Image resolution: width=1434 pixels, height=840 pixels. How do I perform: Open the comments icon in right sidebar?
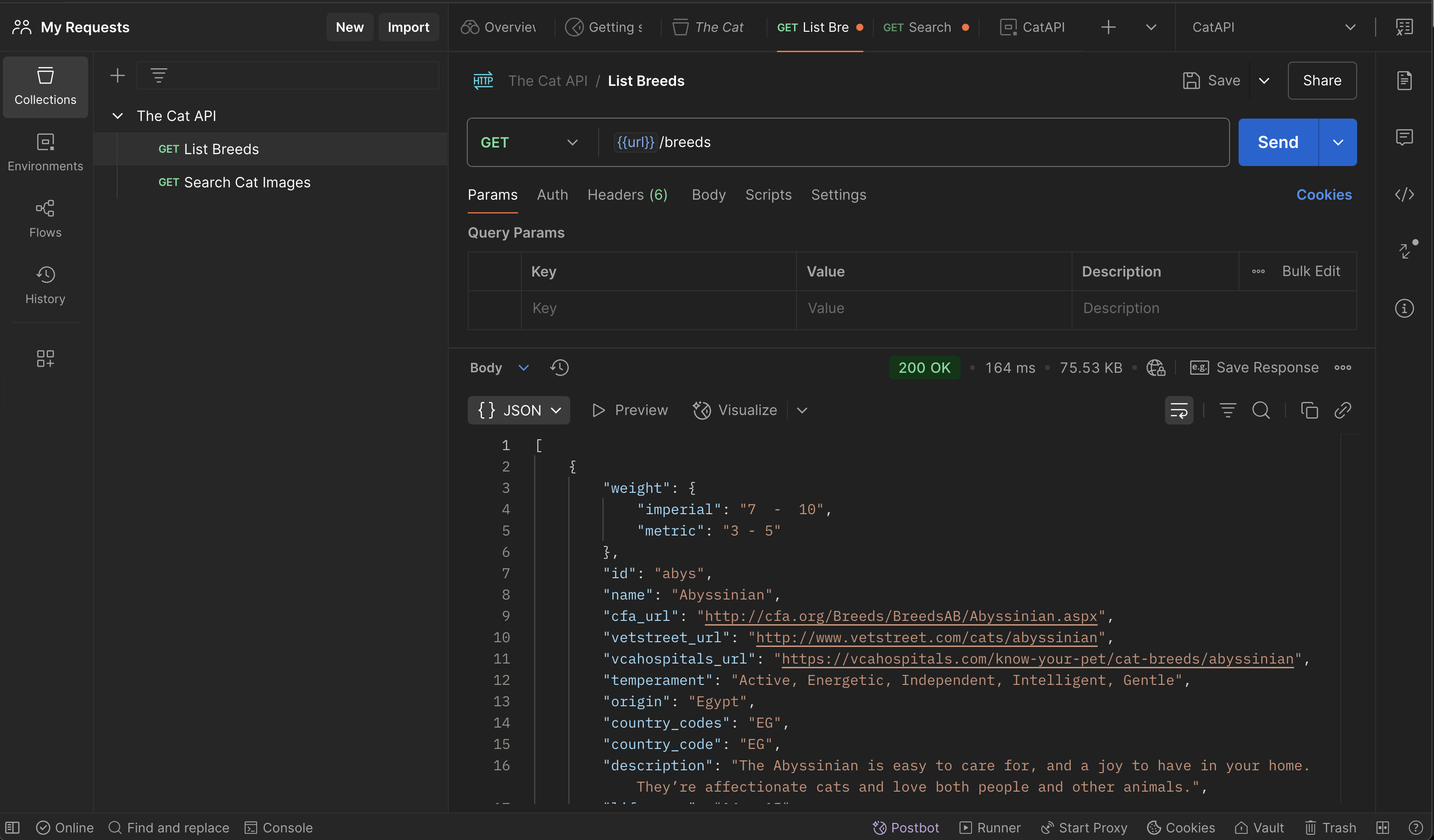click(1404, 137)
